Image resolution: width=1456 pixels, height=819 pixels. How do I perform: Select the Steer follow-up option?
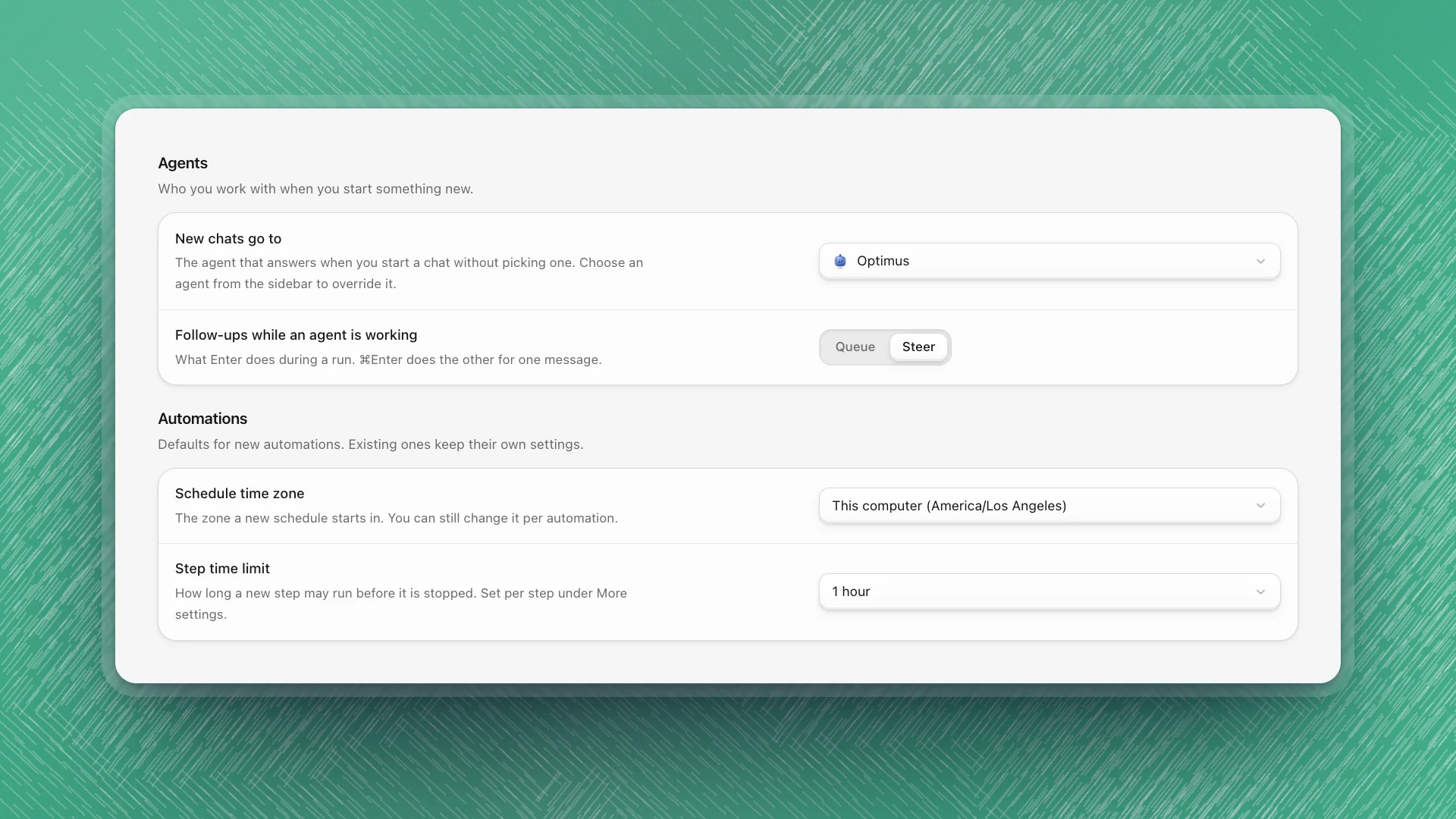pos(918,347)
